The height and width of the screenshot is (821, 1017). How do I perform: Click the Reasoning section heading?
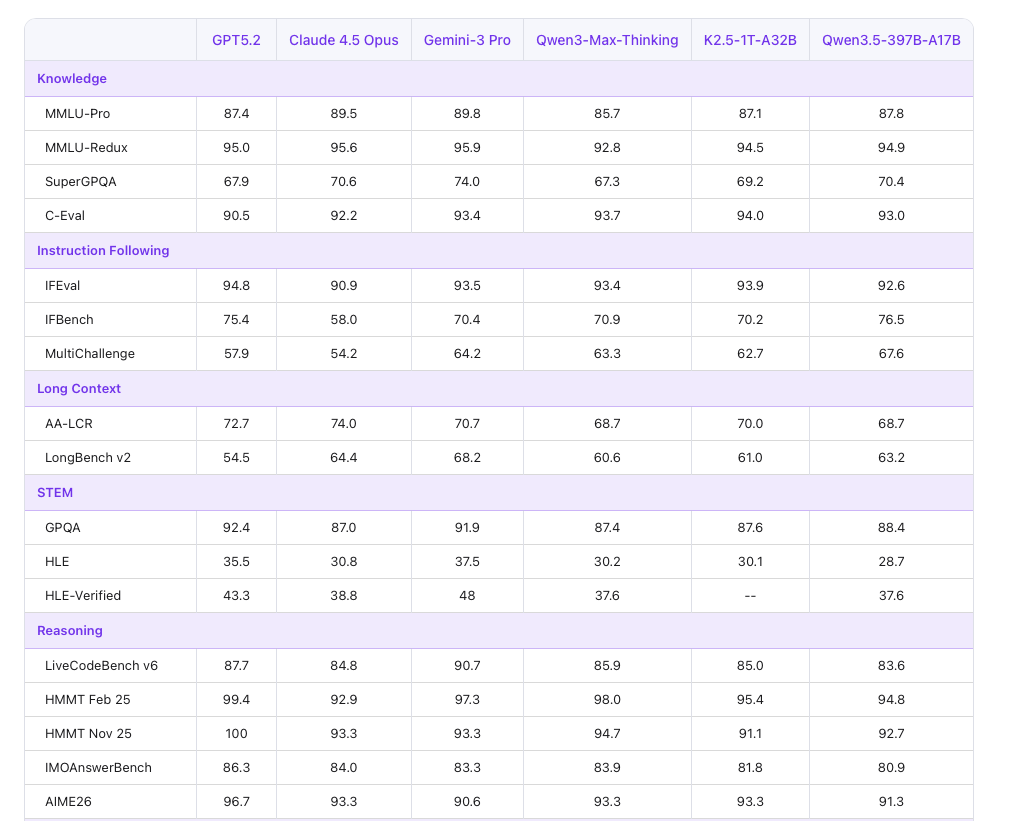click(x=70, y=630)
